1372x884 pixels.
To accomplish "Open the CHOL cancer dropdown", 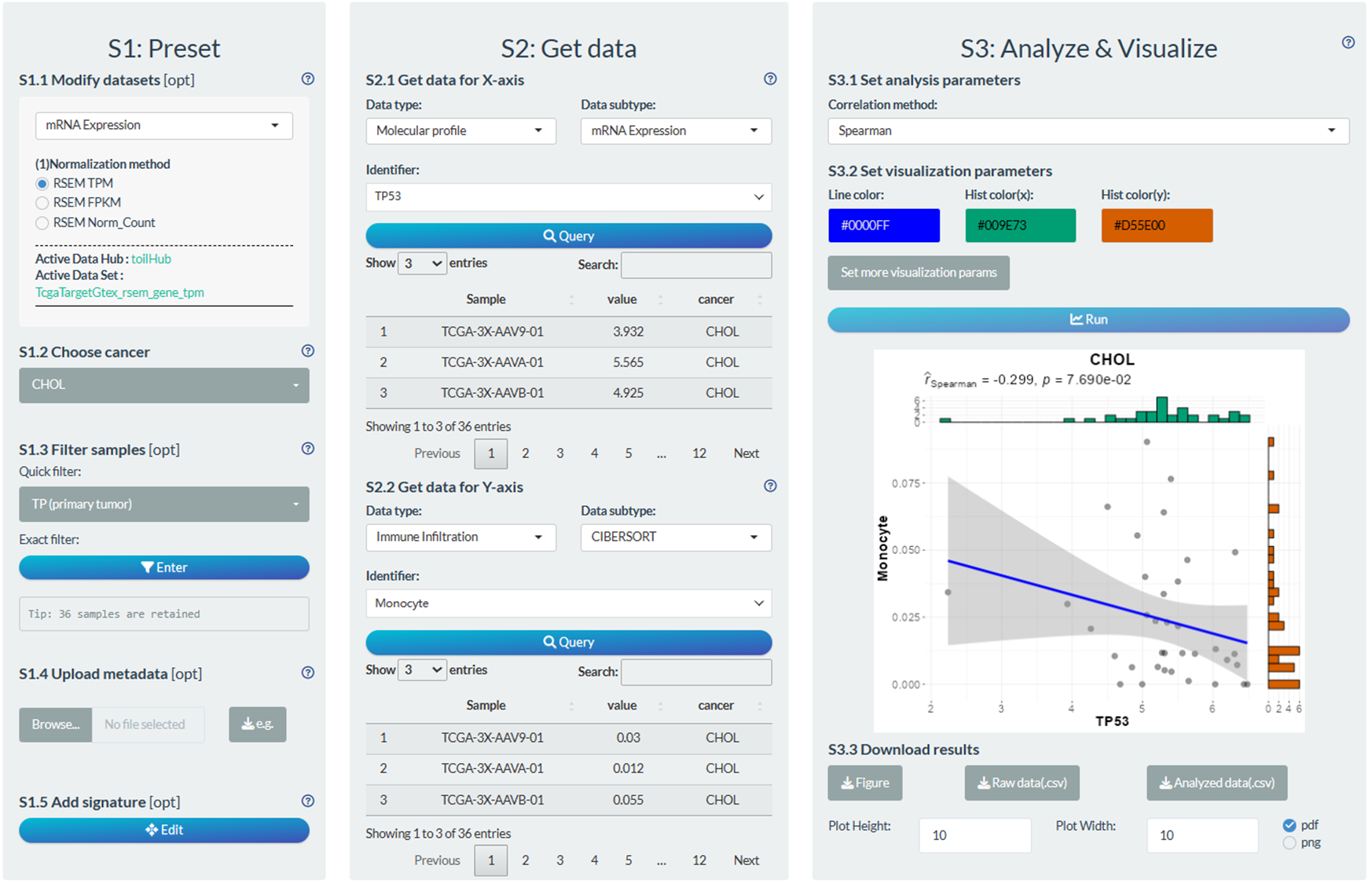I will click(163, 385).
